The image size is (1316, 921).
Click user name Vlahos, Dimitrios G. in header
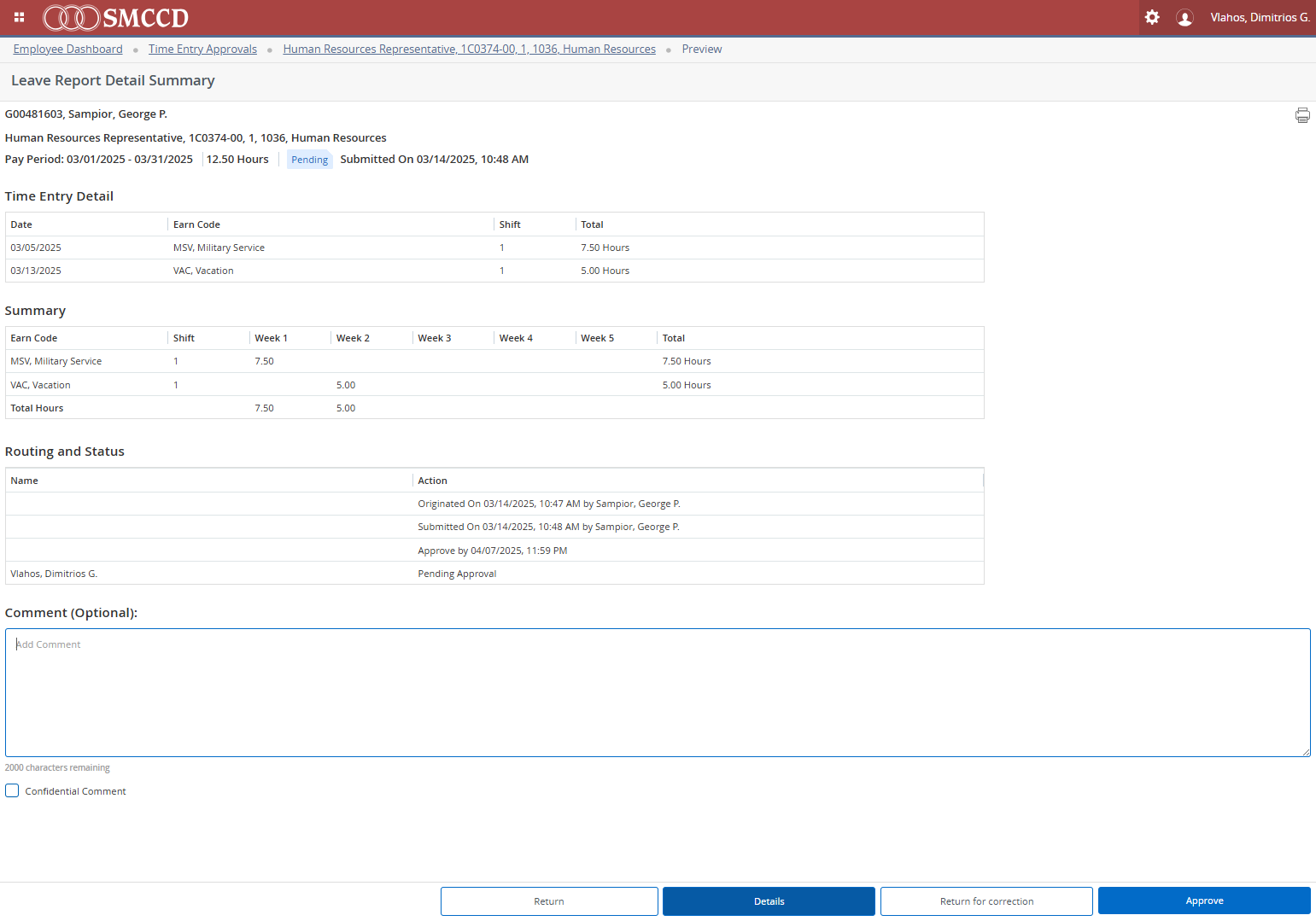[x=1260, y=17]
